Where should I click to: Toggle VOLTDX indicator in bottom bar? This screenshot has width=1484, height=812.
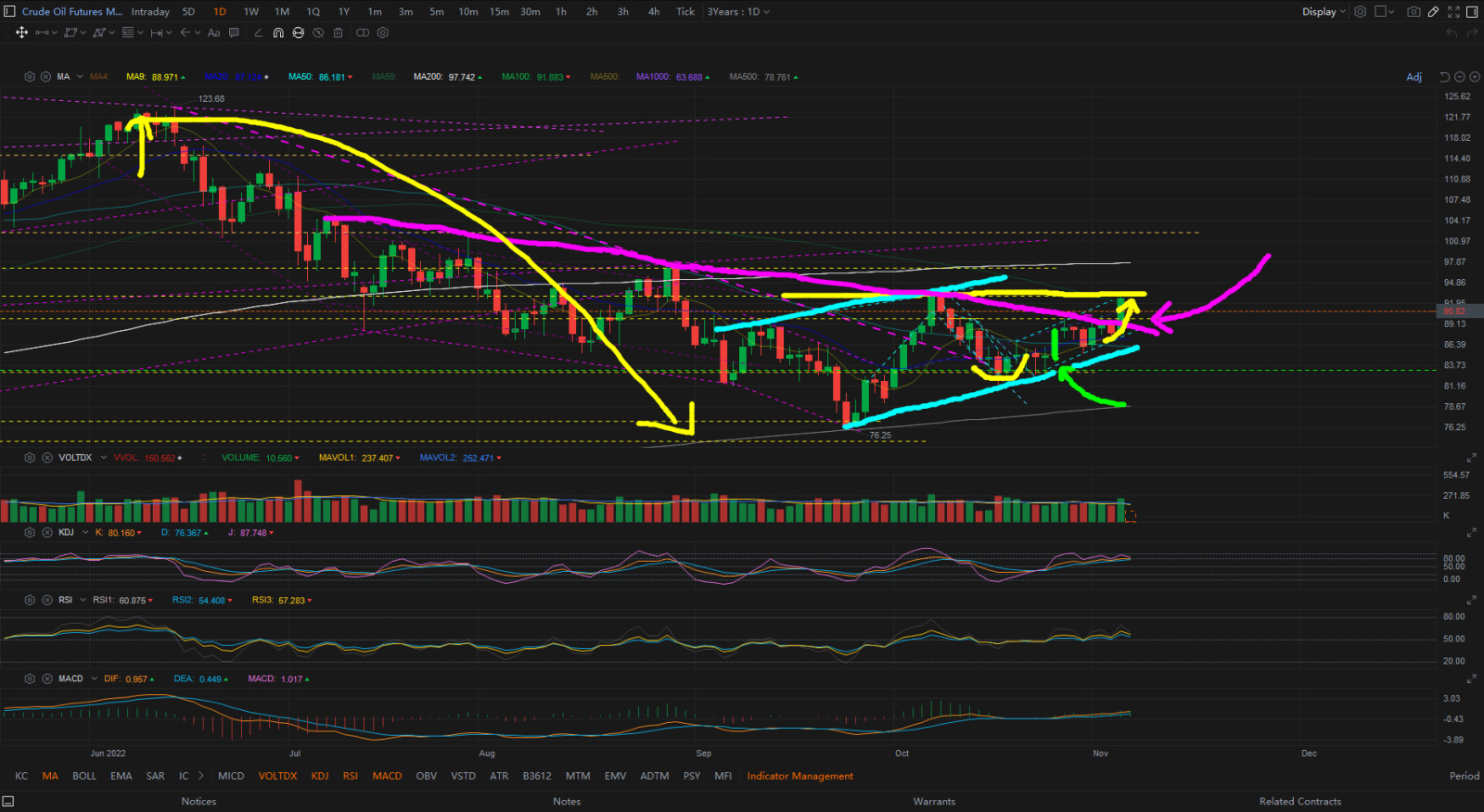tap(277, 776)
